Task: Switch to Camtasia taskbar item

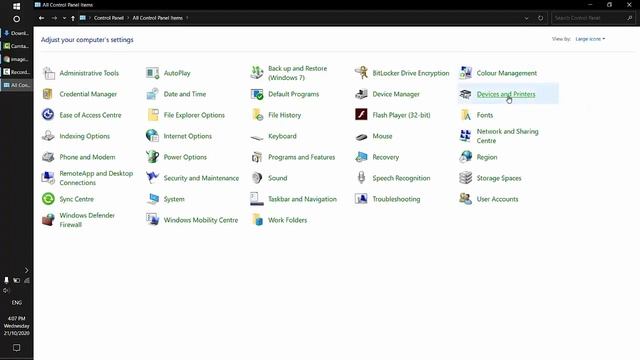Action: click(x=16, y=46)
